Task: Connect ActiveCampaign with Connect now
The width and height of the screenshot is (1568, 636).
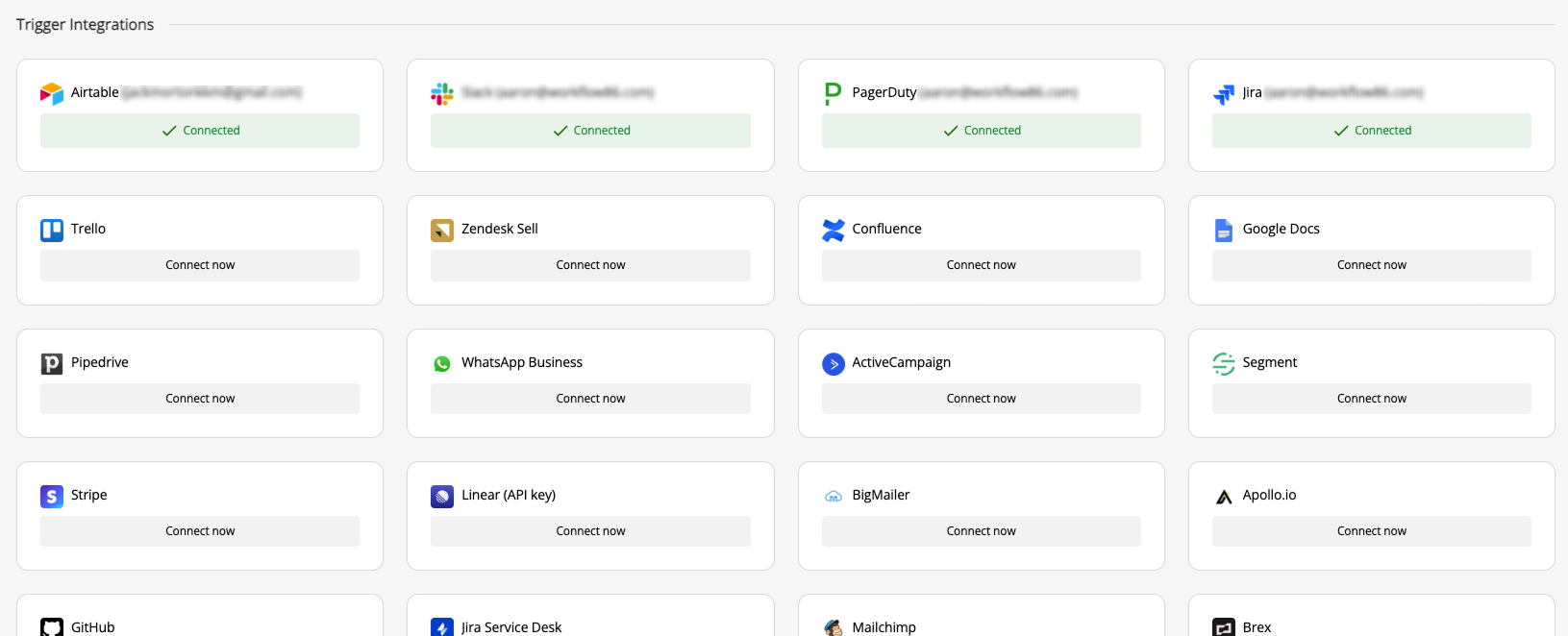Action: [981, 399]
